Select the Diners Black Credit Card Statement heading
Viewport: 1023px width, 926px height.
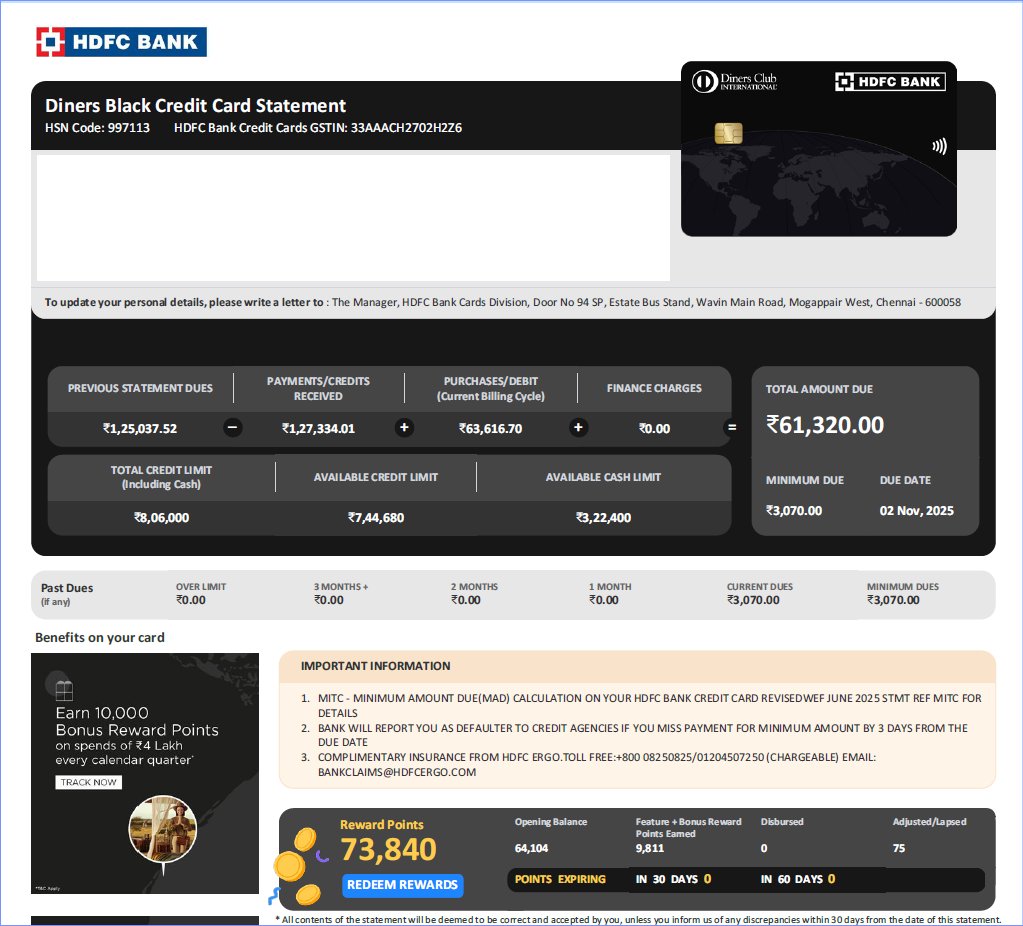(x=195, y=106)
